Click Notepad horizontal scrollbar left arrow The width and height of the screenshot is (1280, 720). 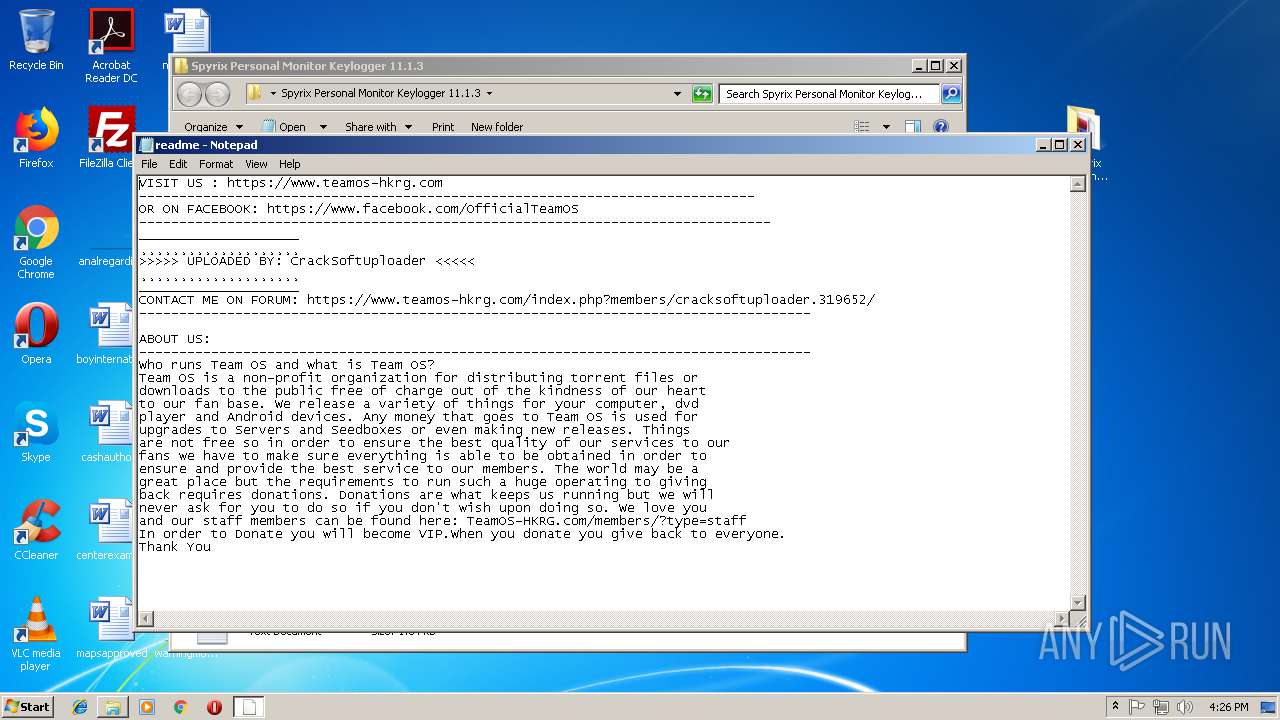pos(146,618)
